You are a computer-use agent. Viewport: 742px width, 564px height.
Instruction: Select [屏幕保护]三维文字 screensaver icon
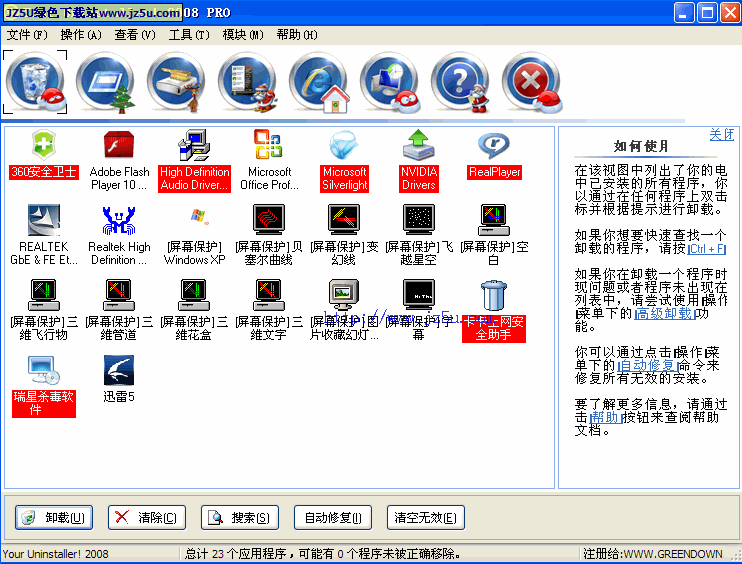269,295
